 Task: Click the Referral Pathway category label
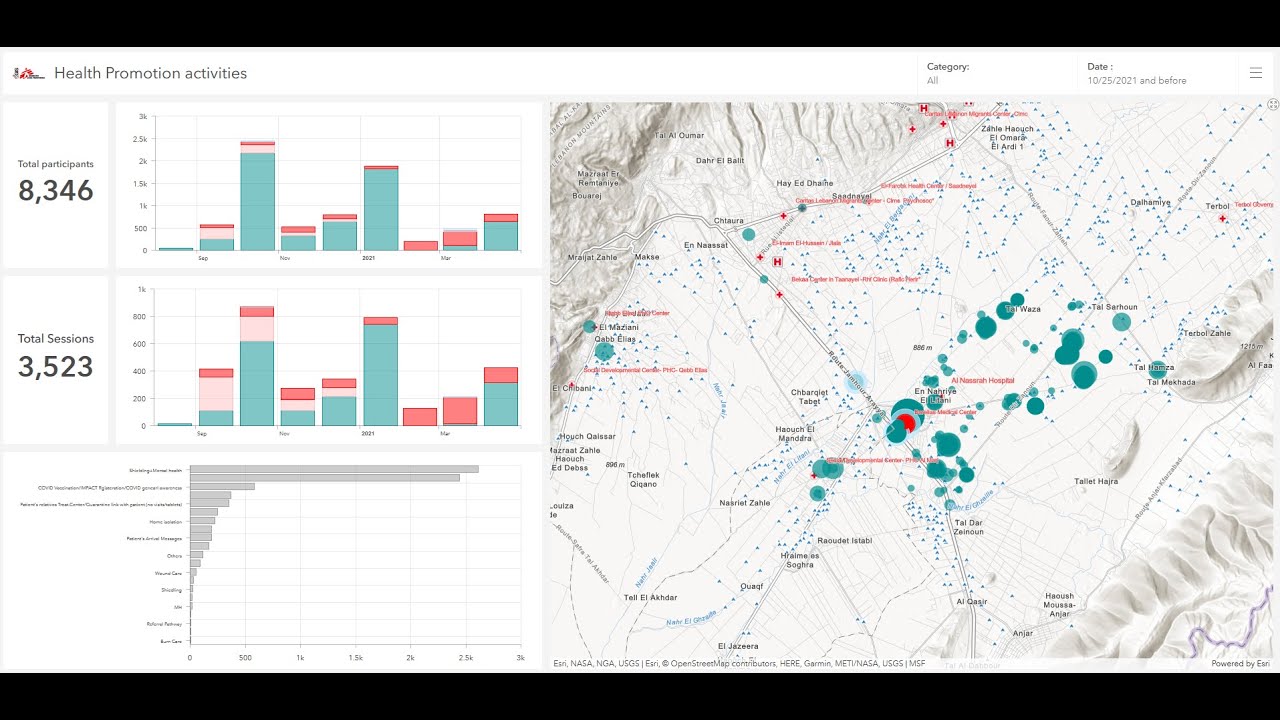tap(164, 624)
